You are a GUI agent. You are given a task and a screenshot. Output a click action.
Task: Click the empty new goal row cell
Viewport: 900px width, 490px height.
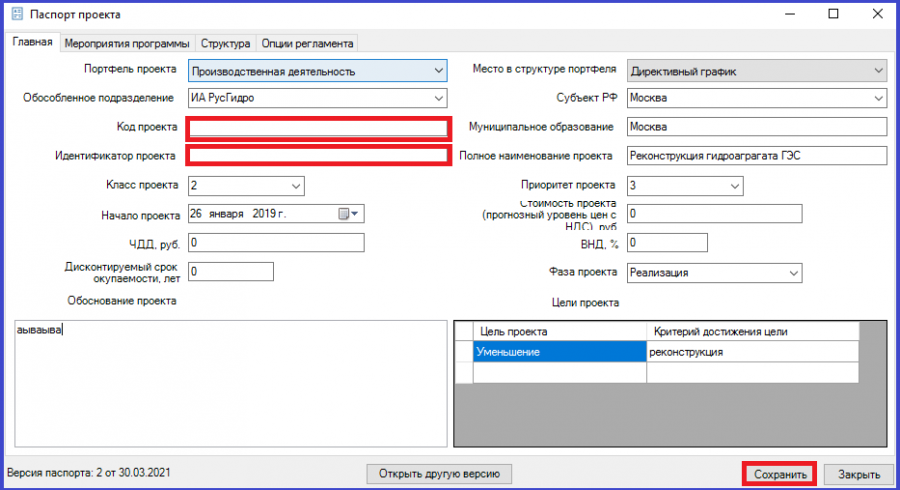[x=560, y=372]
